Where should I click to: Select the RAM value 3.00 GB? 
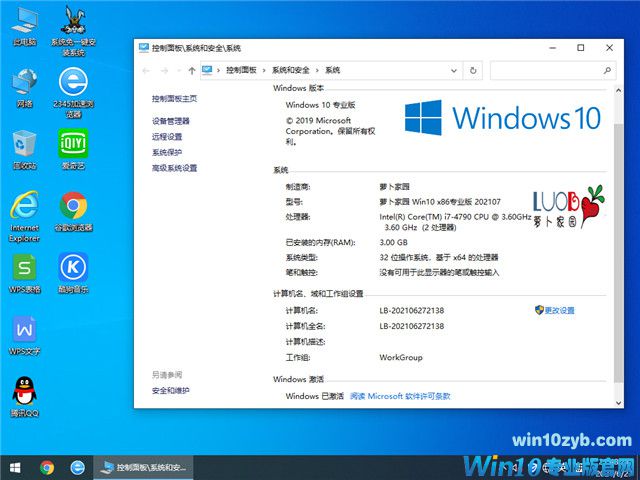pyautogui.click(x=393, y=242)
